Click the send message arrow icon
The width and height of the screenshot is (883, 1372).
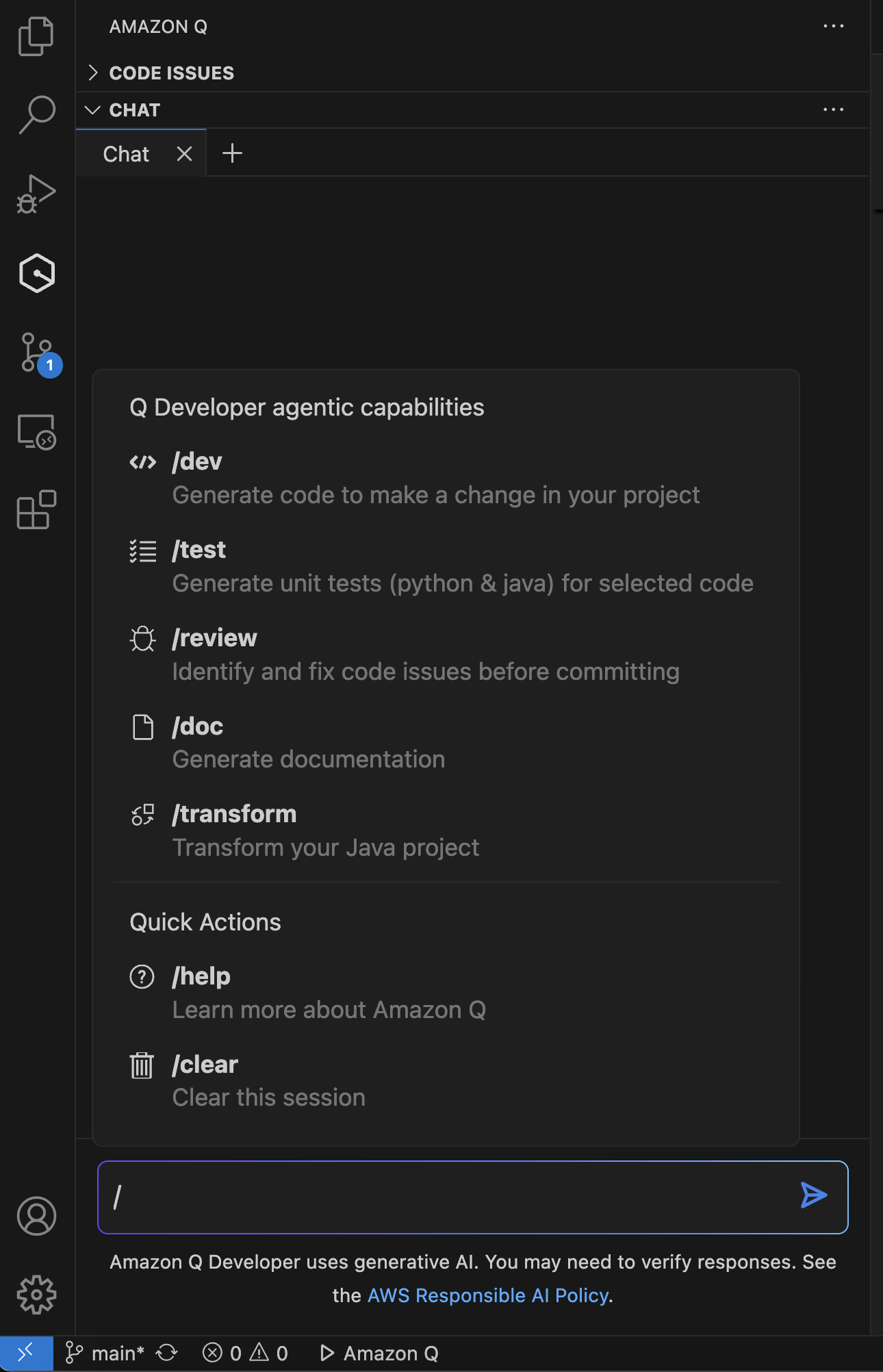[x=813, y=1196]
